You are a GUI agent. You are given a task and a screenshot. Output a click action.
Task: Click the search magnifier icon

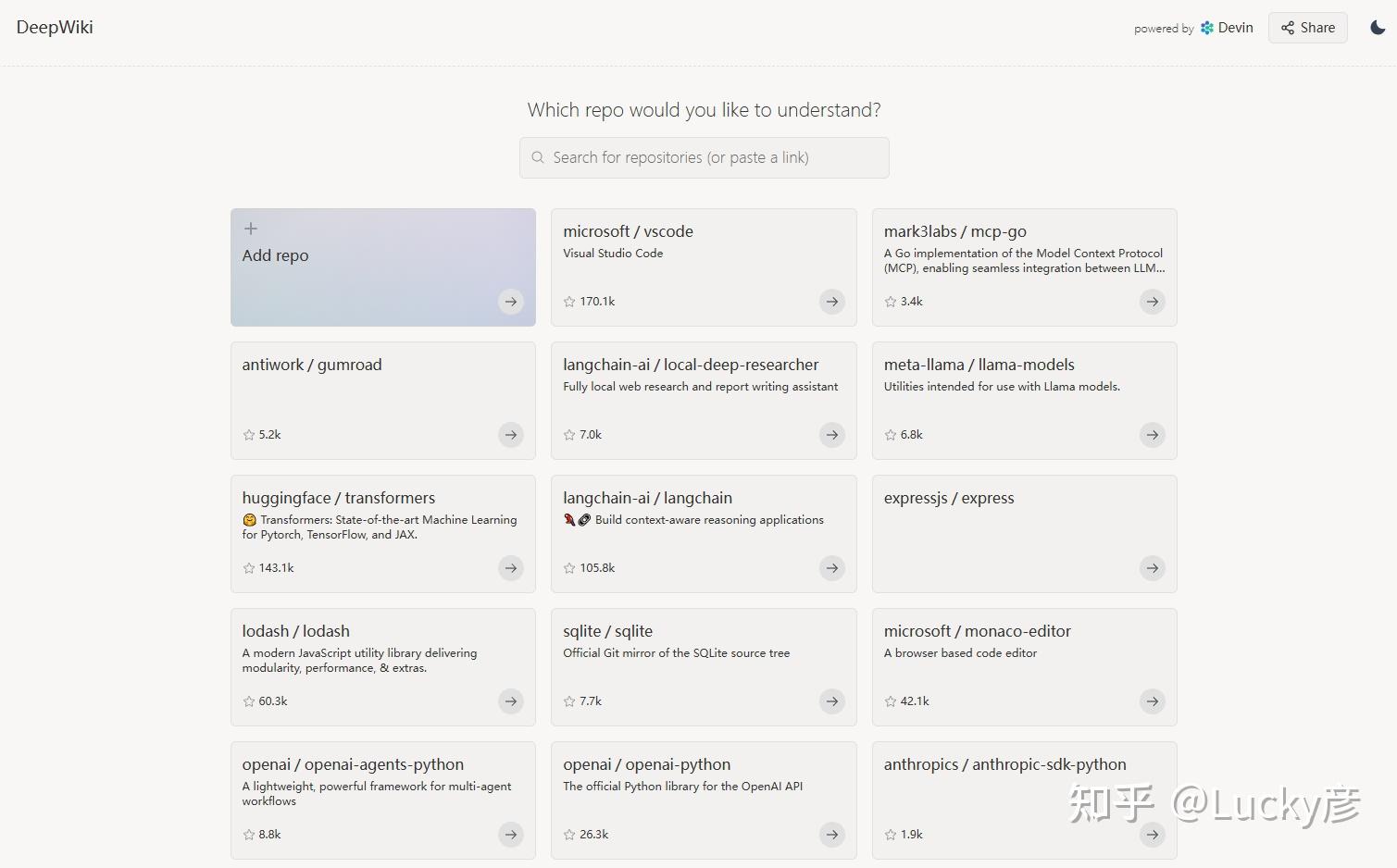pyautogui.click(x=538, y=157)
